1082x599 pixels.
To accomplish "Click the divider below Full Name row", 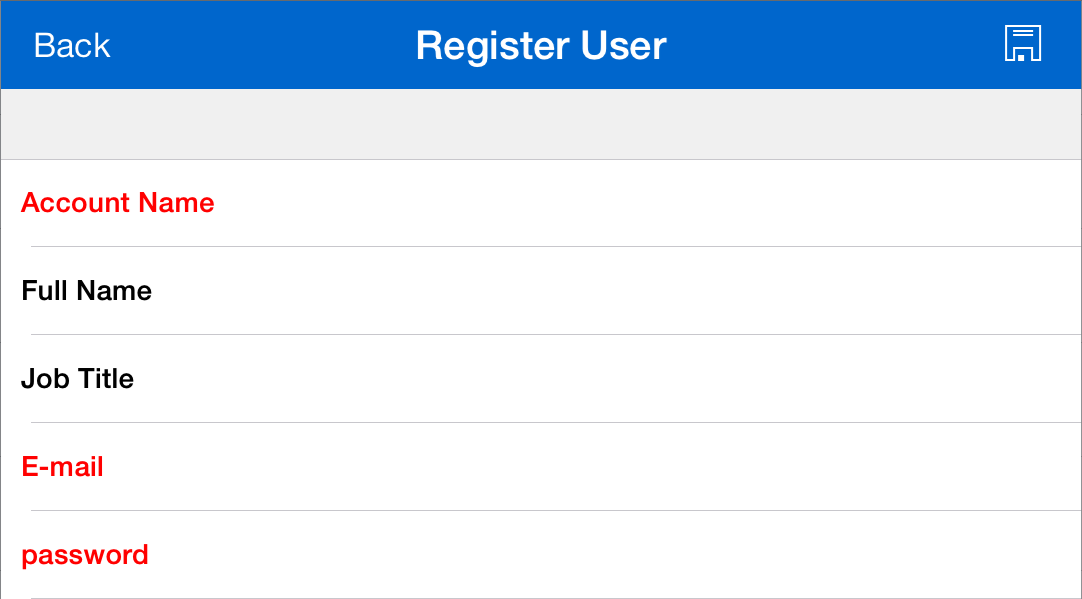I will click(556, 334).
